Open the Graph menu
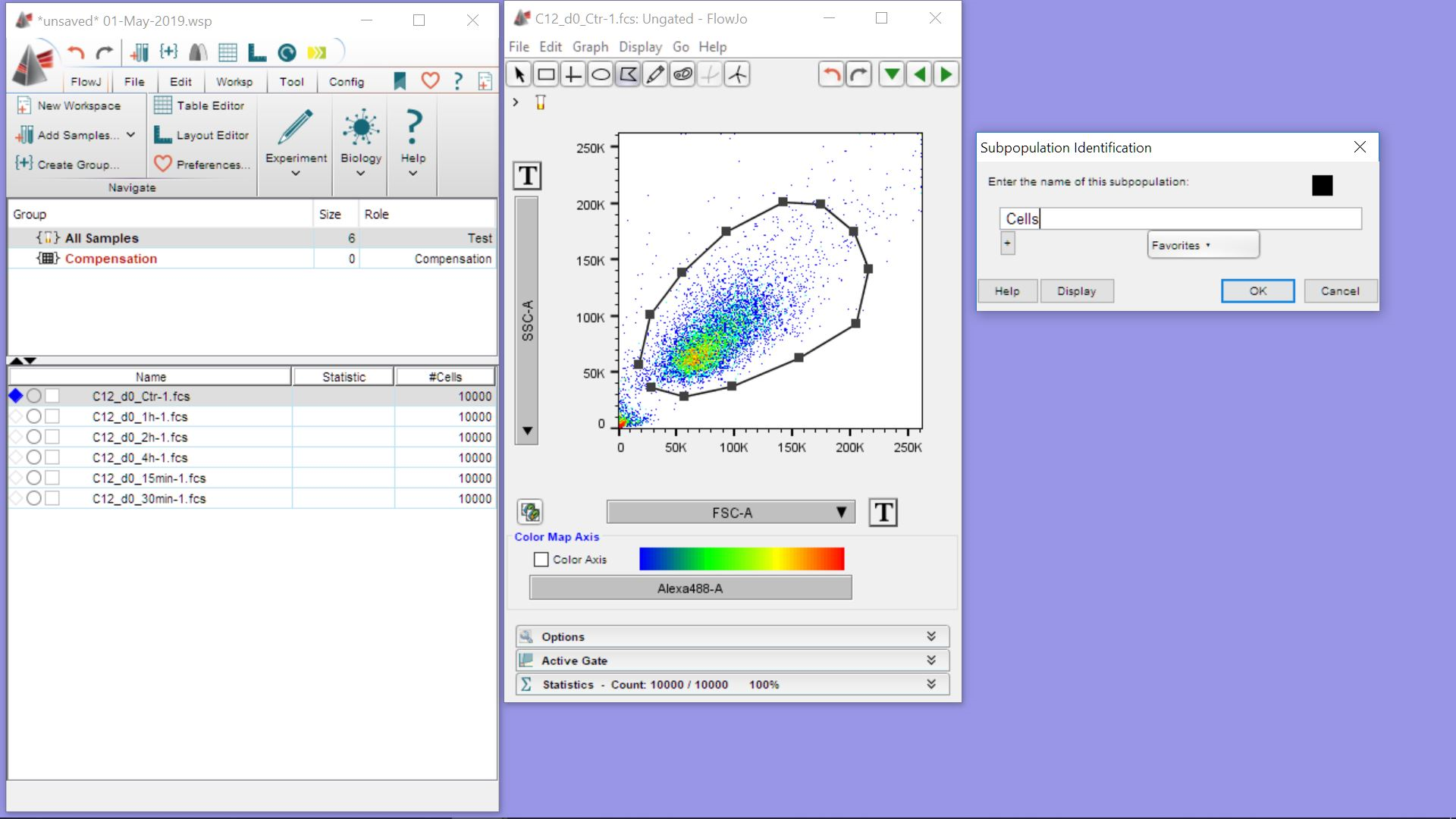1456x819 pixels. [590, 47]
